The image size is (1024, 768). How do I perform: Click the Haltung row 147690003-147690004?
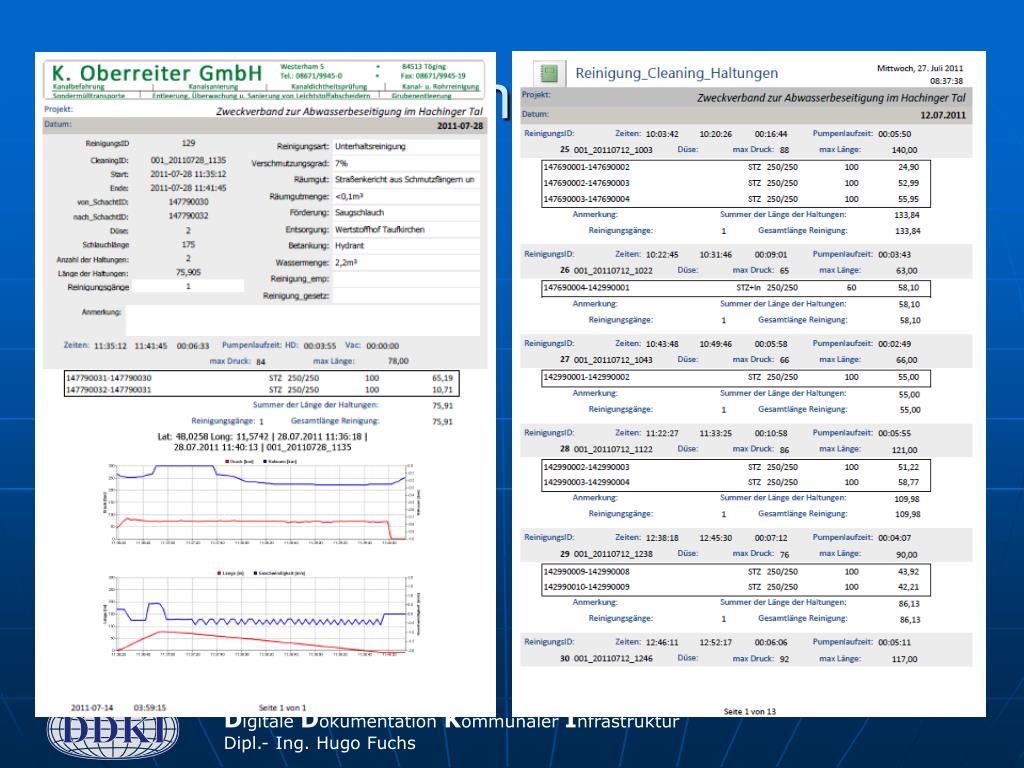click(x=736, y=199)
